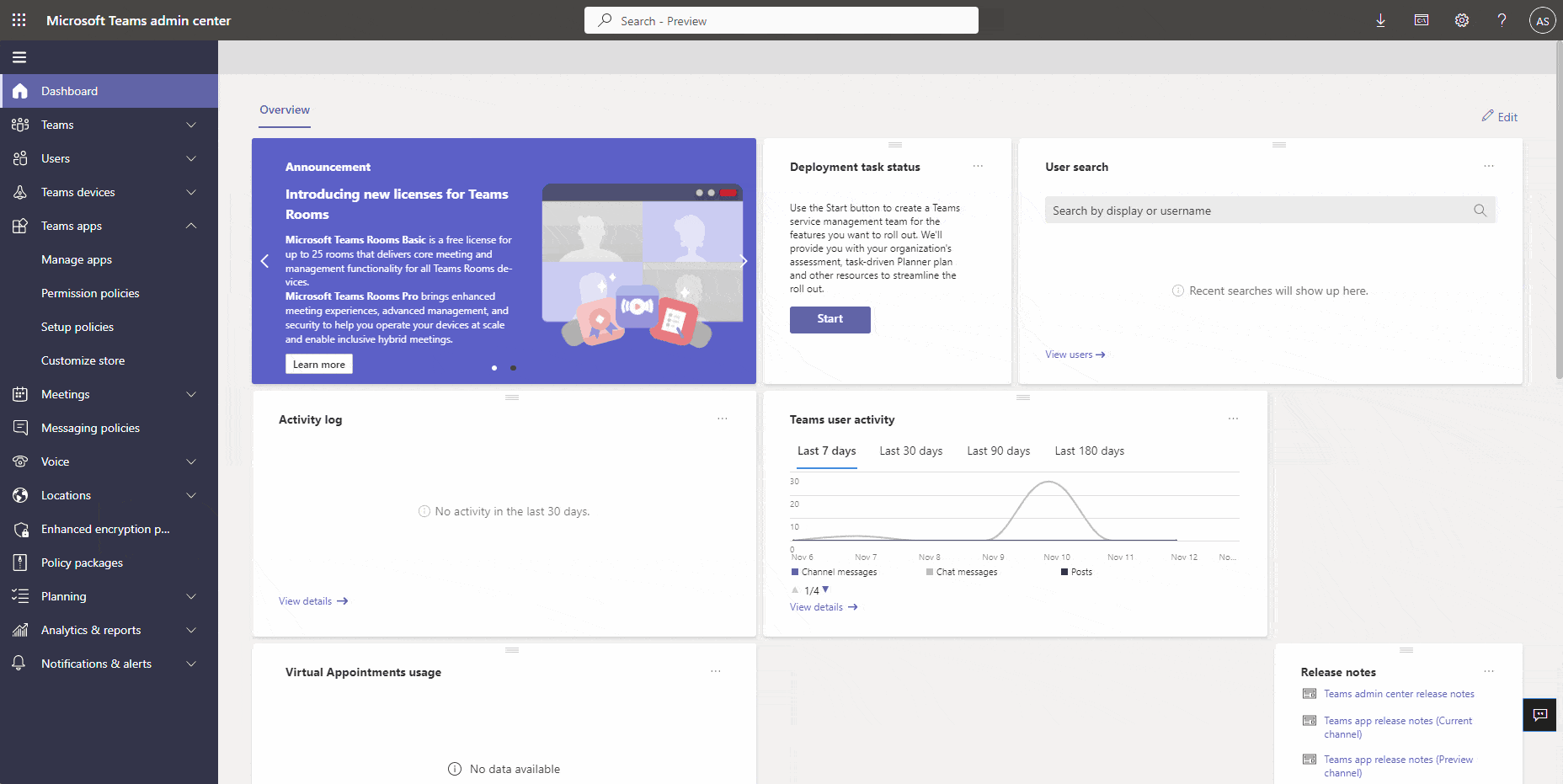Open the settings gear icon
1563x784 pixels.
click(1462, 20)
